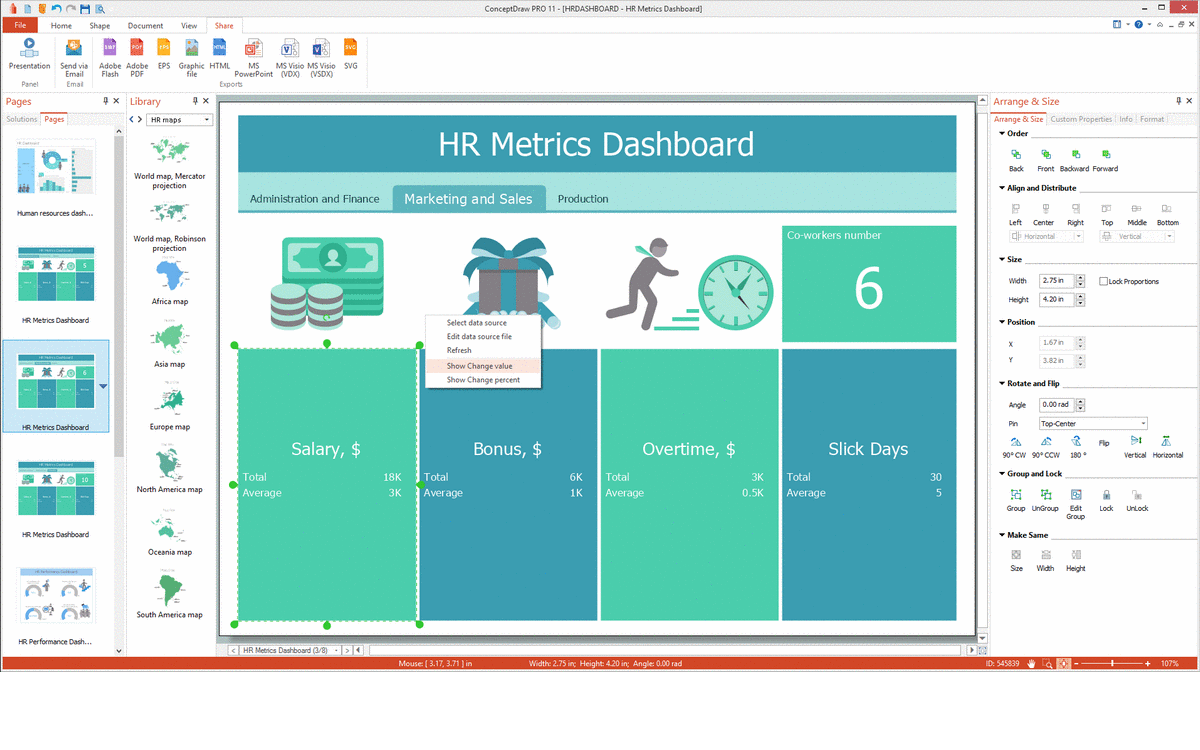Select Show Change value

(482, 366)
